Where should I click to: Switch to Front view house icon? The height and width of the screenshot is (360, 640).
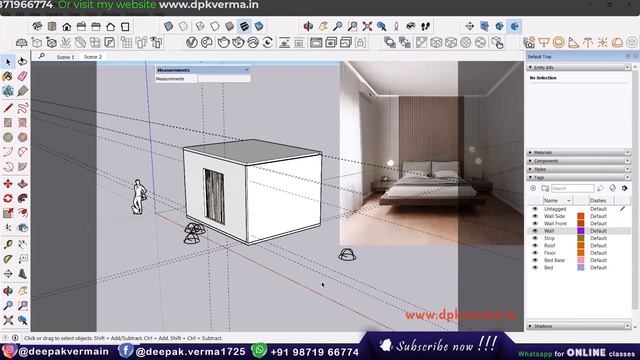click(x=67, y=27)
